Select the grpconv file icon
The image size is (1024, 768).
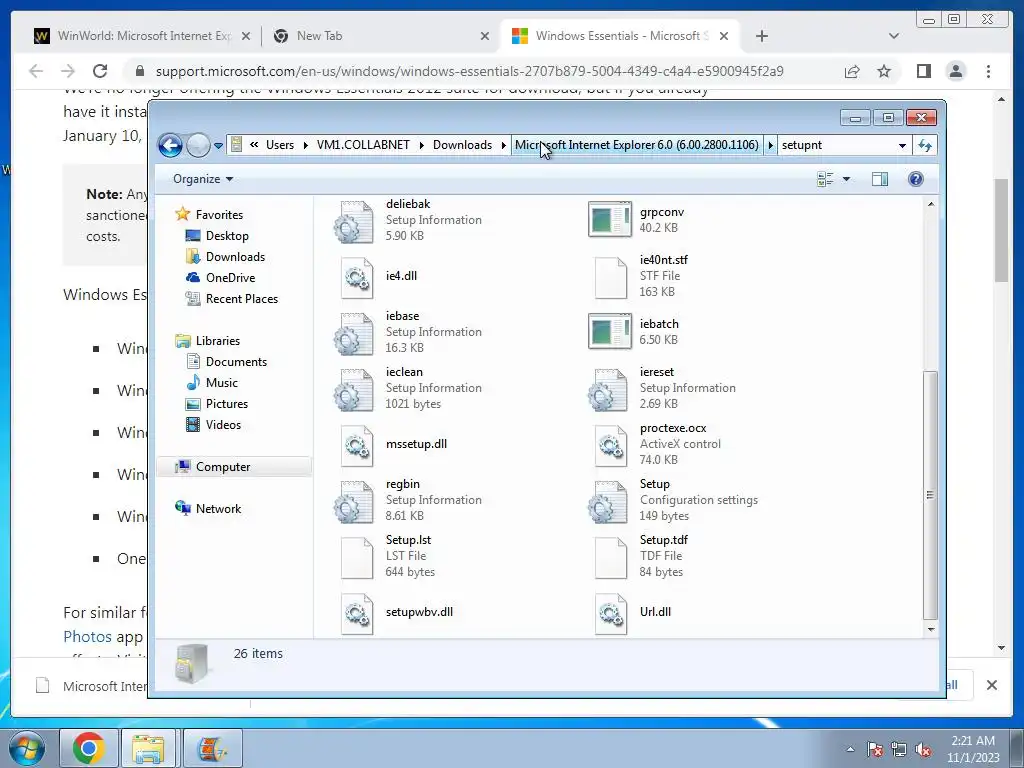pyautogui.click(x=610, y=219)
